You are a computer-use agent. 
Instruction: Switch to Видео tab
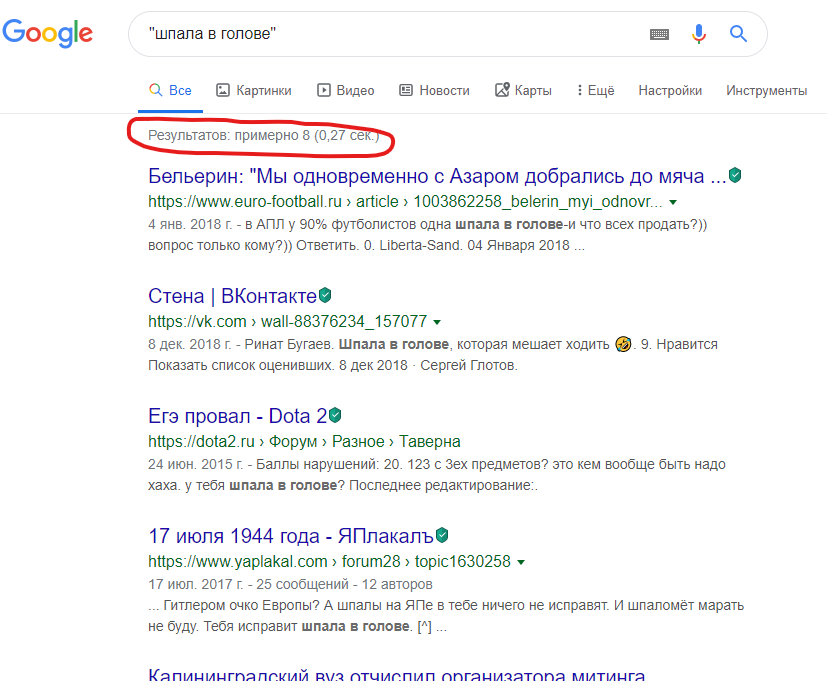coord(346,90)
